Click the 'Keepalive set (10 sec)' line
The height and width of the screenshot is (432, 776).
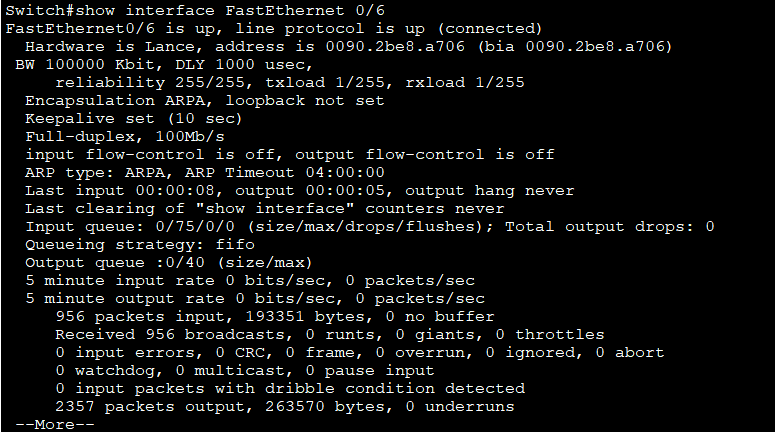tap(134, 119)
